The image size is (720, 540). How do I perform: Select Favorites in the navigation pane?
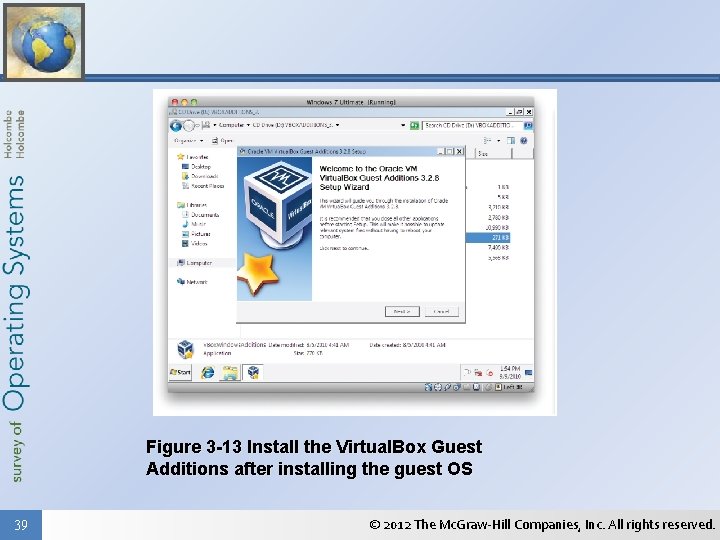[193, 157]
